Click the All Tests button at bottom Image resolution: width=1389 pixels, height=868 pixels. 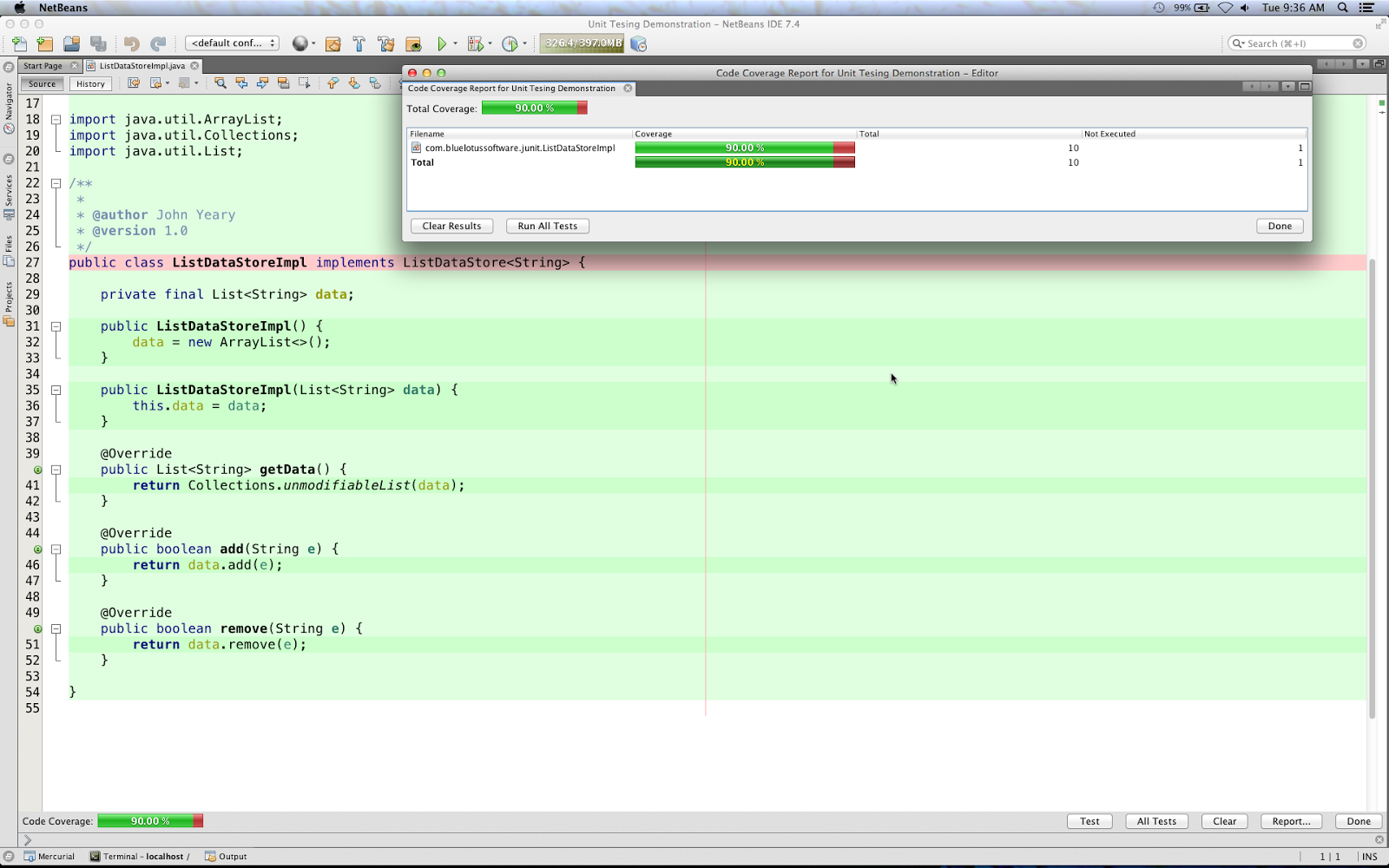point(1156,821)
